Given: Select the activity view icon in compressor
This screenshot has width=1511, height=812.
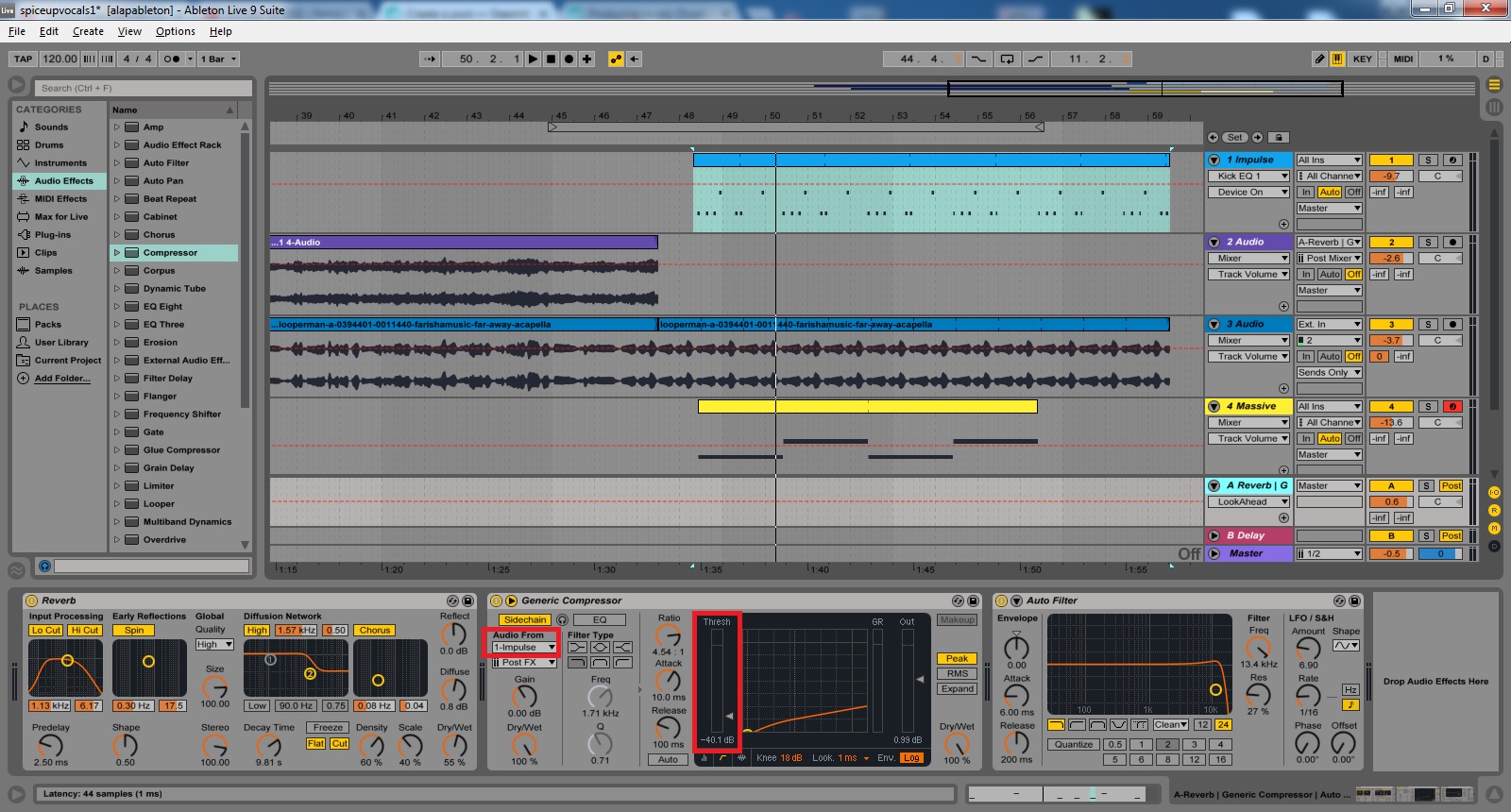Looking at the screenshot, I should pyautogui.click(x=741, y=757).
